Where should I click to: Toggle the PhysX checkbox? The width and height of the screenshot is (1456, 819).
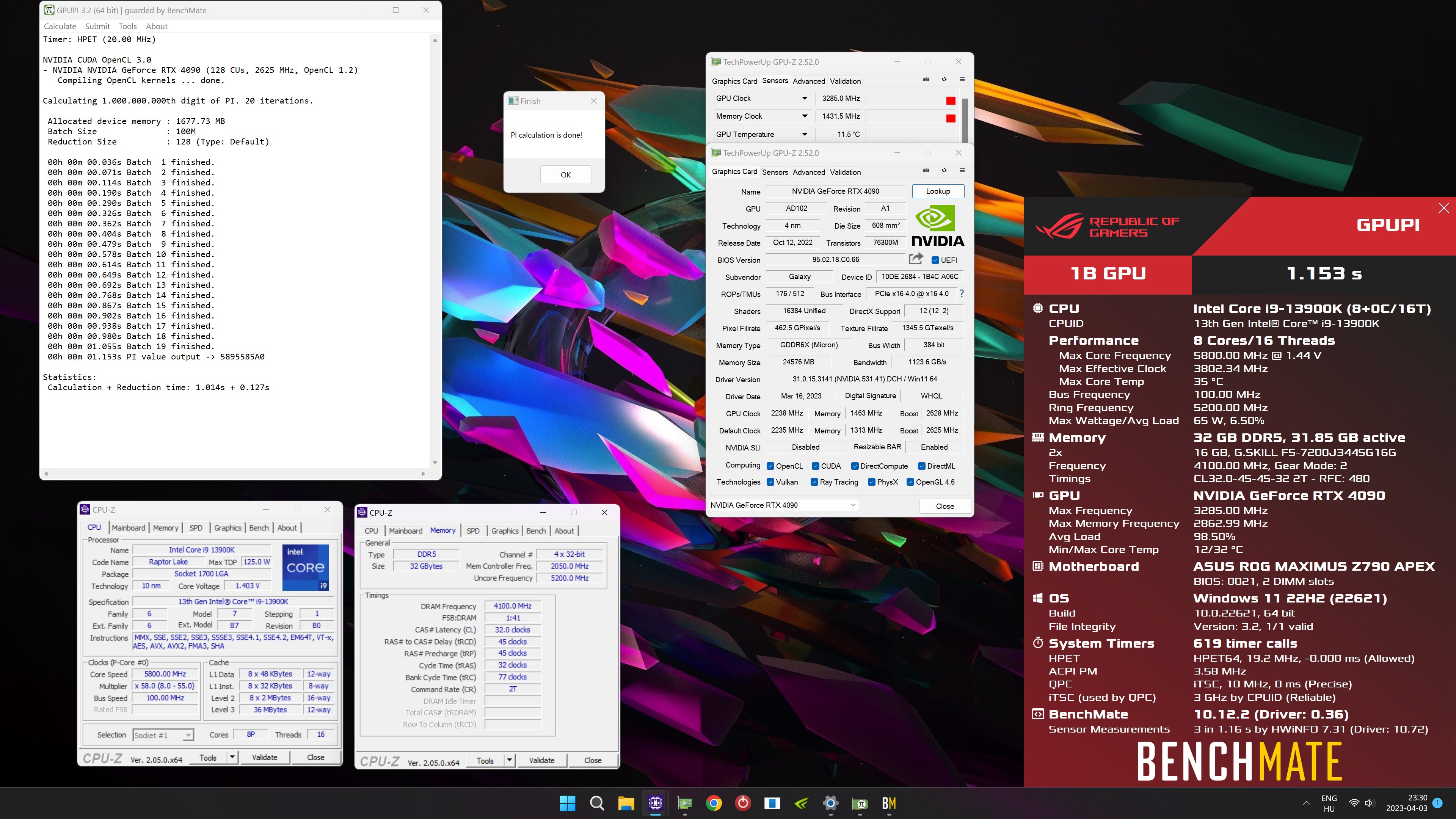(872, 482)
